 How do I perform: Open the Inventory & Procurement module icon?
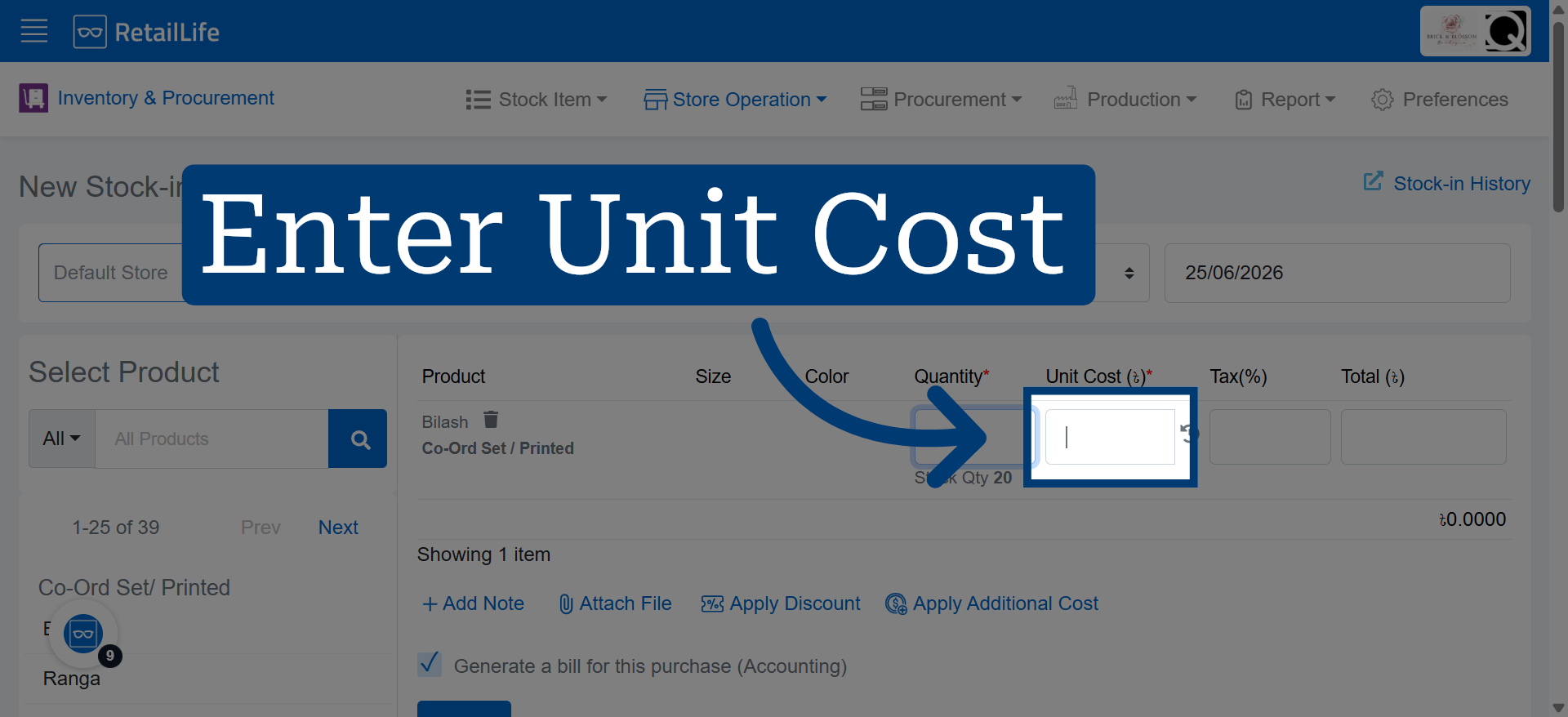click(33, 98)
